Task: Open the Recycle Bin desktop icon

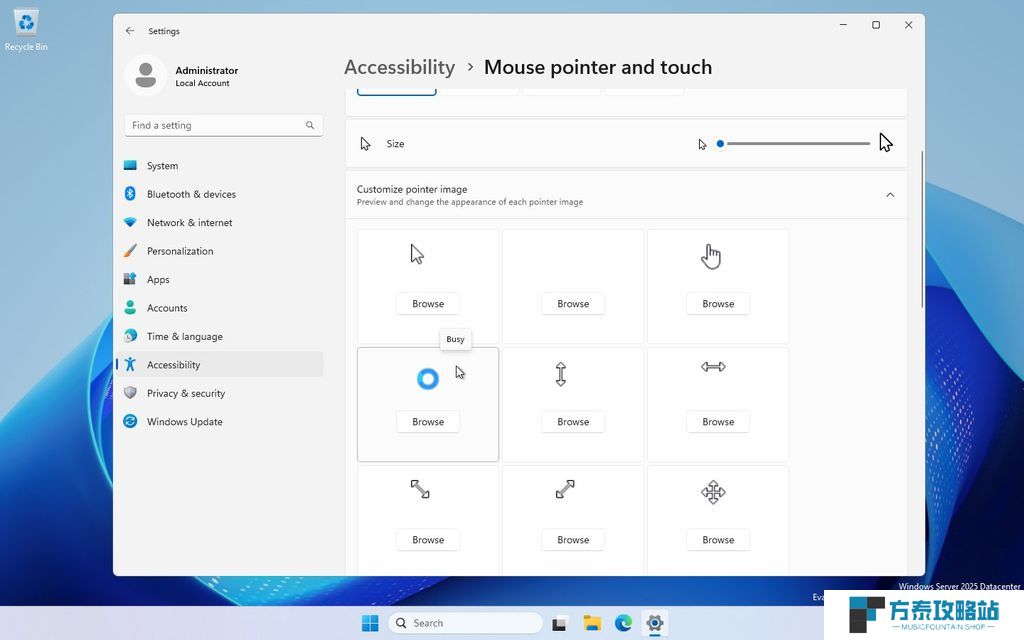Action: (x=26, y=29)
